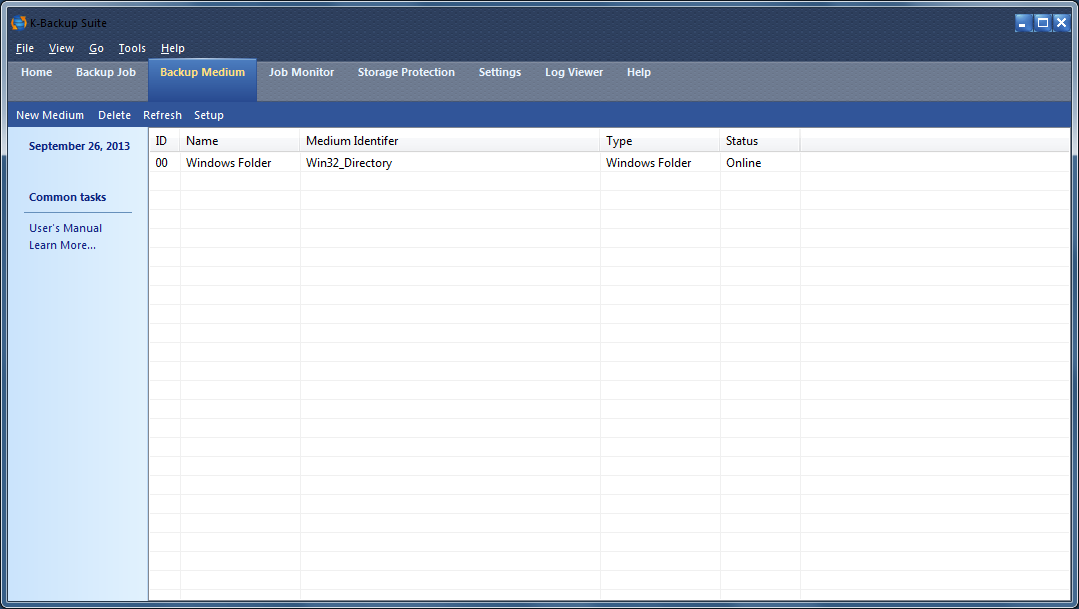Select the row with ID 00
This screenshot has width=1079, height=609.
610,162
